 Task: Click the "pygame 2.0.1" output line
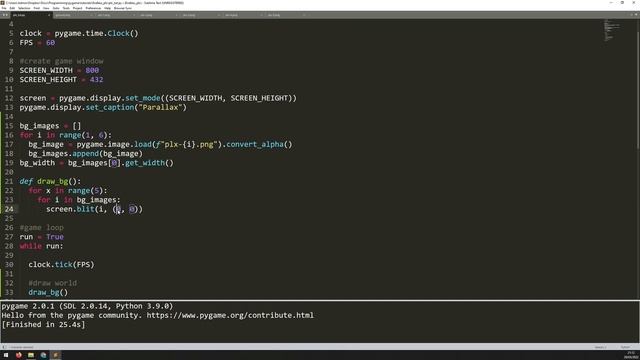87,306
